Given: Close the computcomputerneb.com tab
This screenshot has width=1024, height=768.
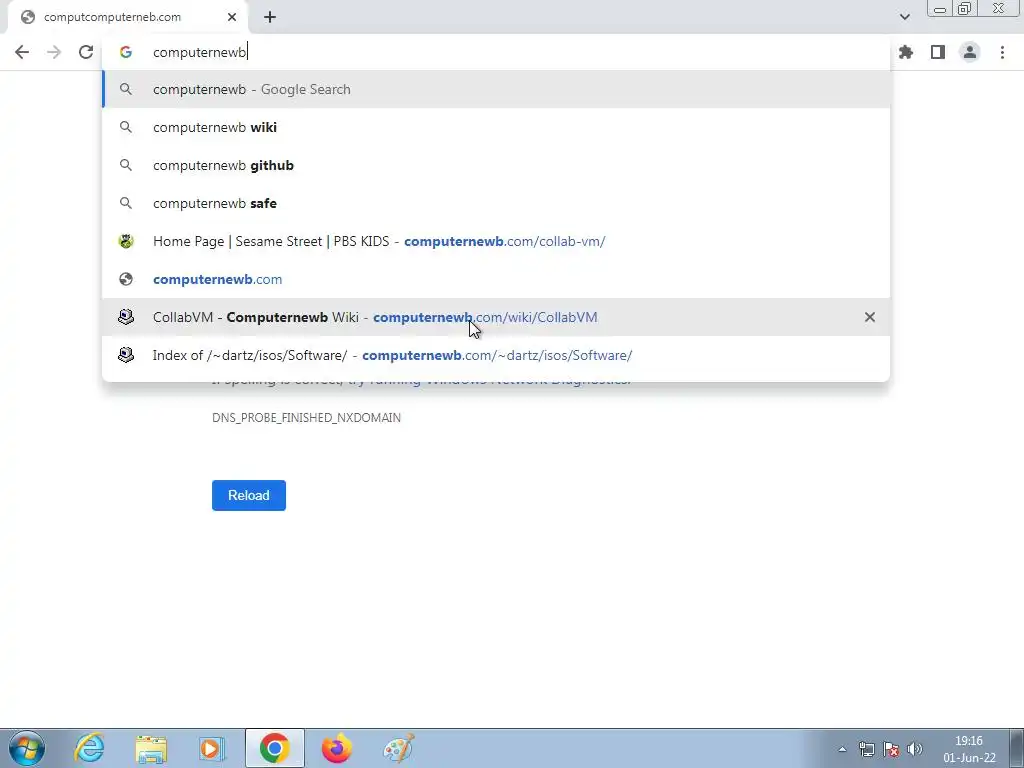Looking at the screenshot, I should pyautogui.click(x=232, y=17).
